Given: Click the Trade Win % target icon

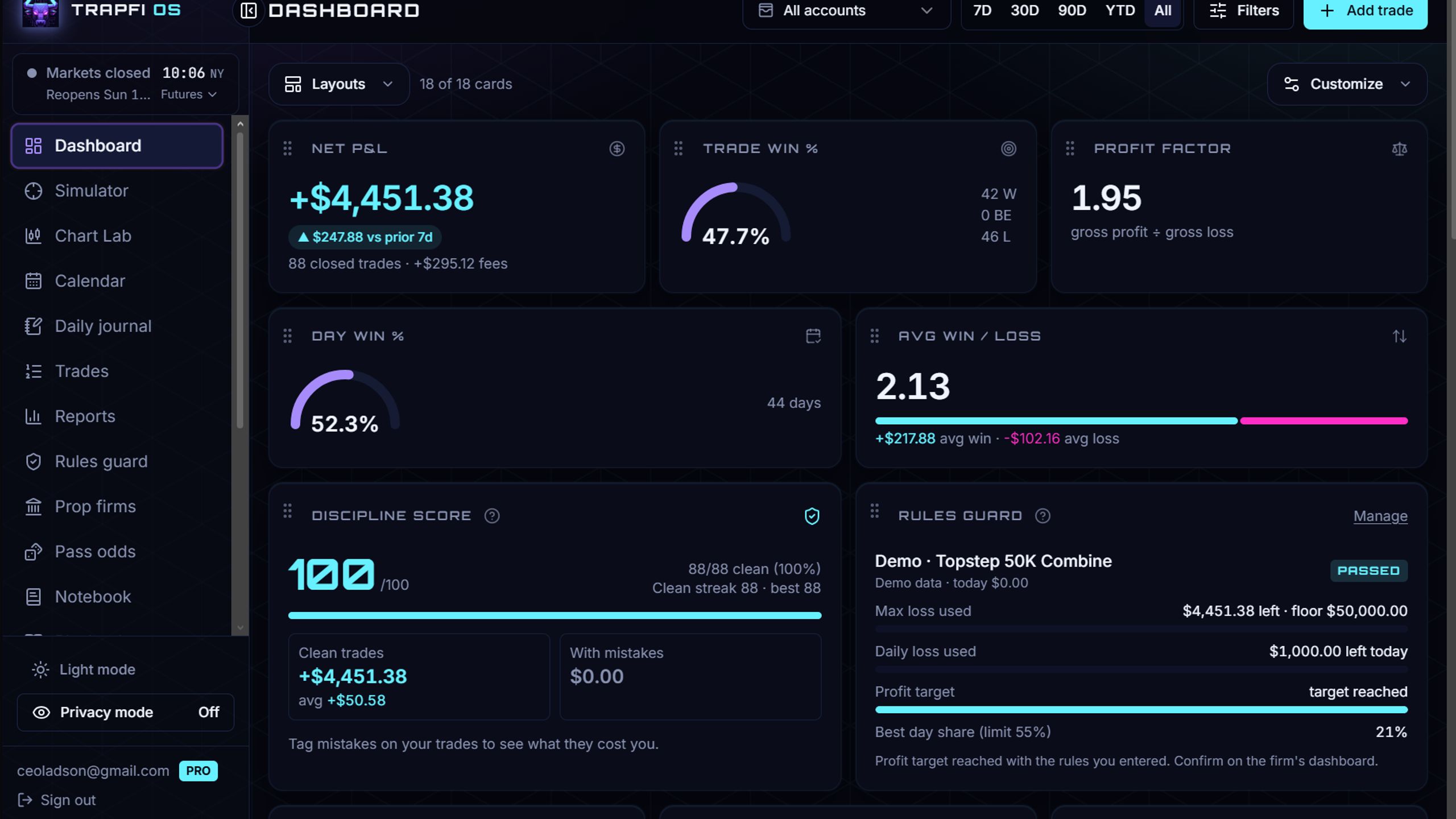Looking at the screenshot, I should [x=1008, y=149].
